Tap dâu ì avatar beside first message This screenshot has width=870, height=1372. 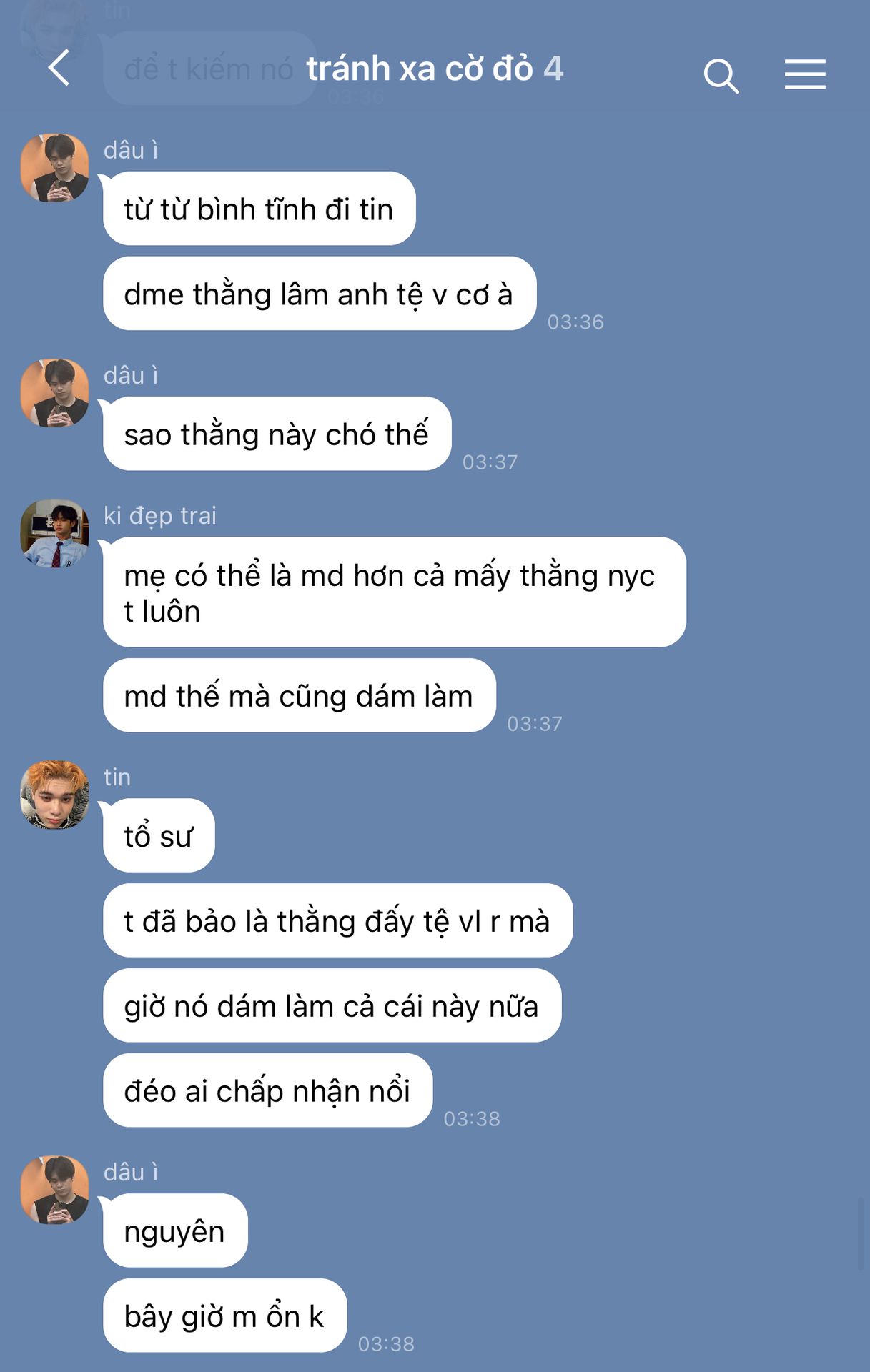55,168
